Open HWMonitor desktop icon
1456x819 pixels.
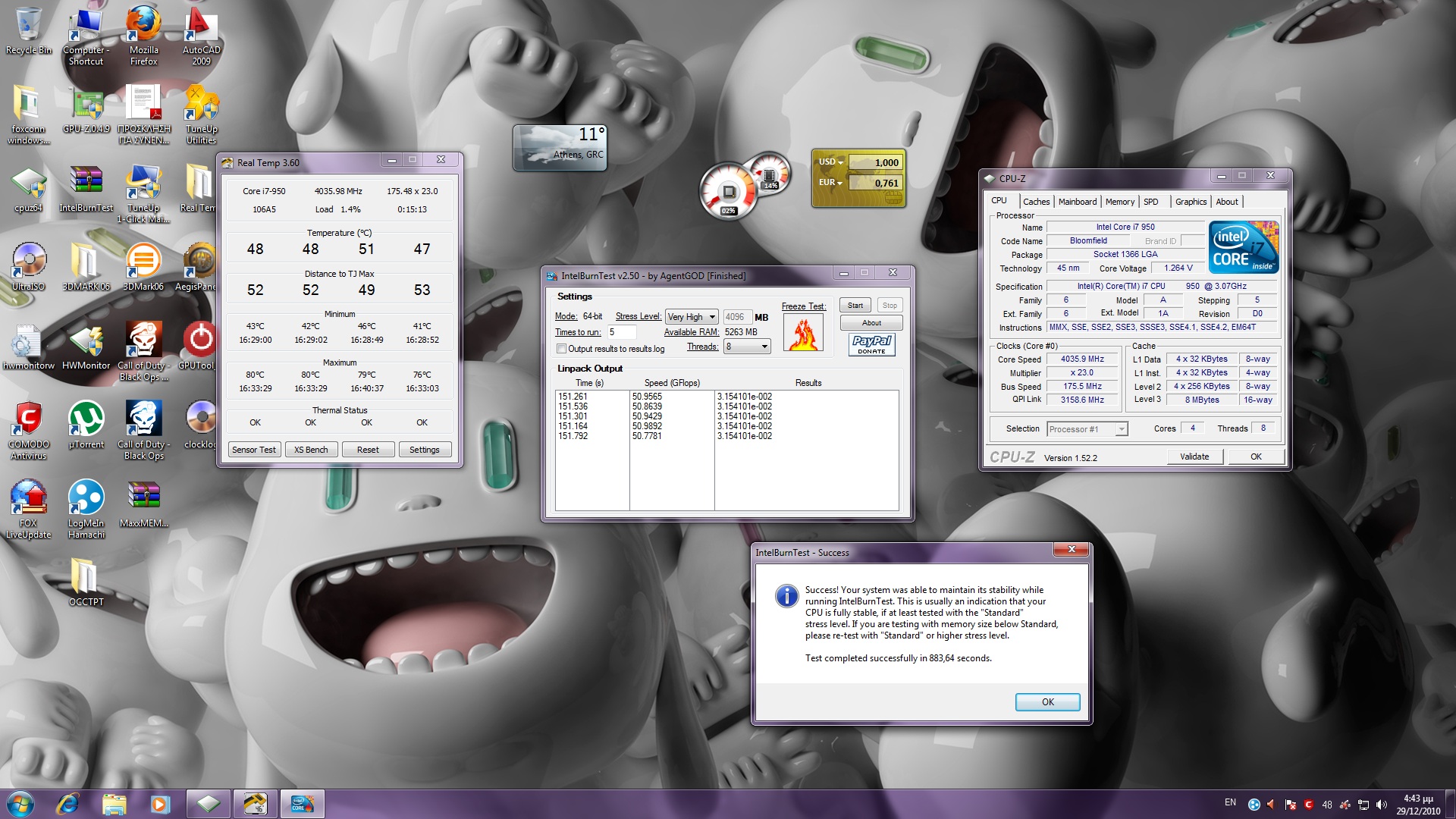pyautogui.click(x=86, y=347)
